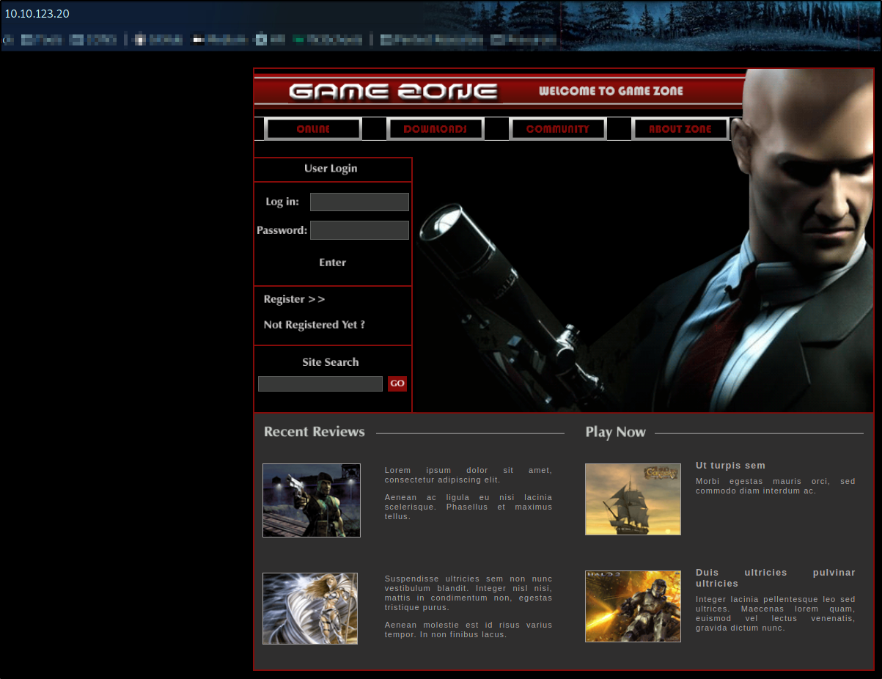The image size is (882, 679).
Task: Open the soldier with pistol review thumbnail
Action: 312,500
